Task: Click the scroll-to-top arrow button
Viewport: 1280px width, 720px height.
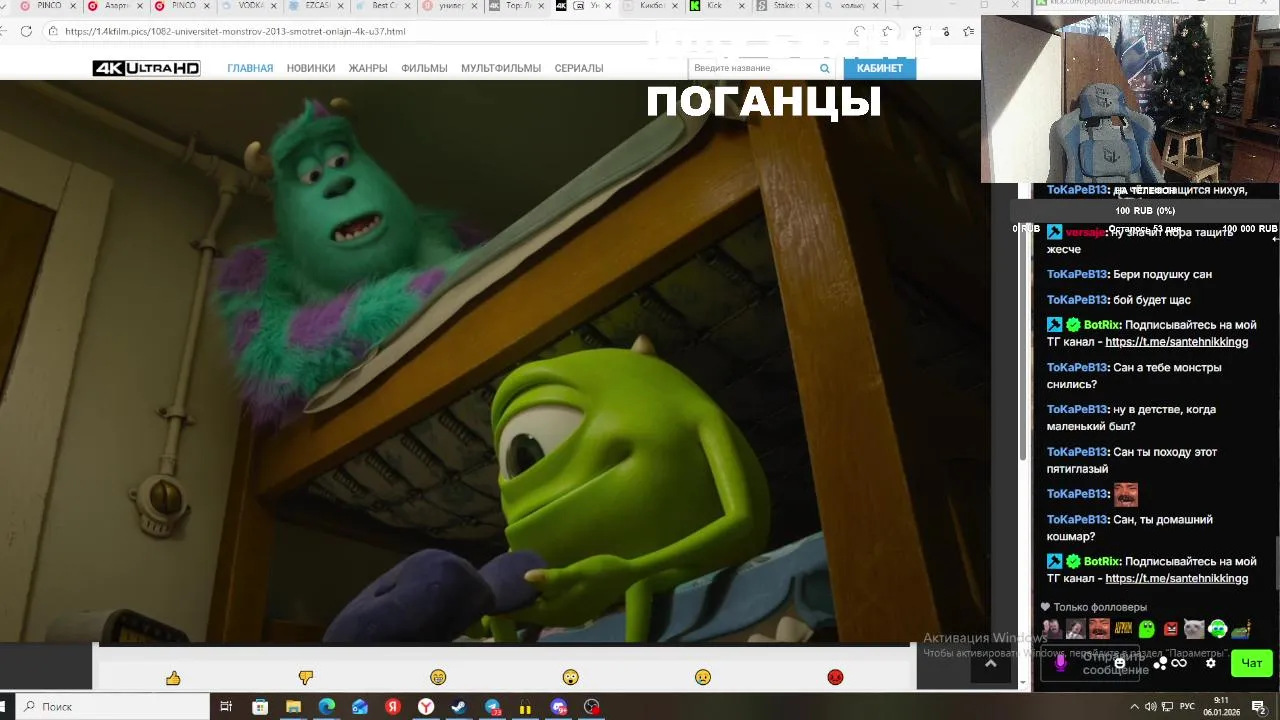Action: pyautogui.click(x=990, y=664)
